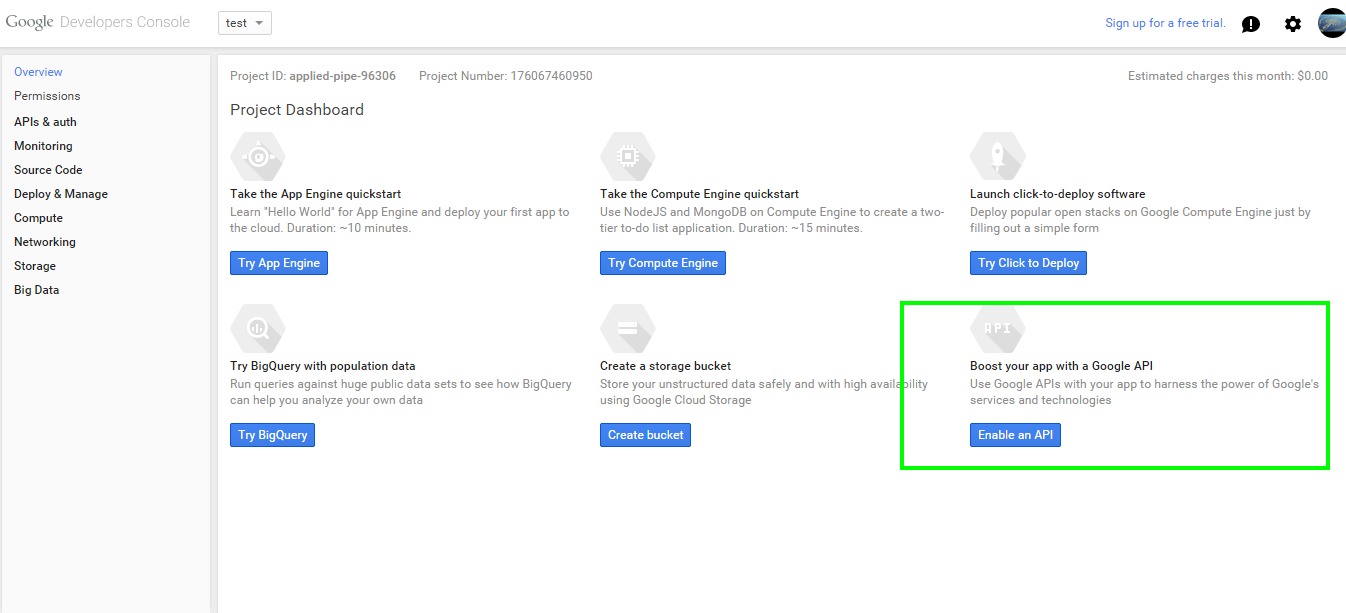Expand Deploy & Manage in the sidebar
The image size is (1346, 613).
pyautogui.click(x=61, y=194)
